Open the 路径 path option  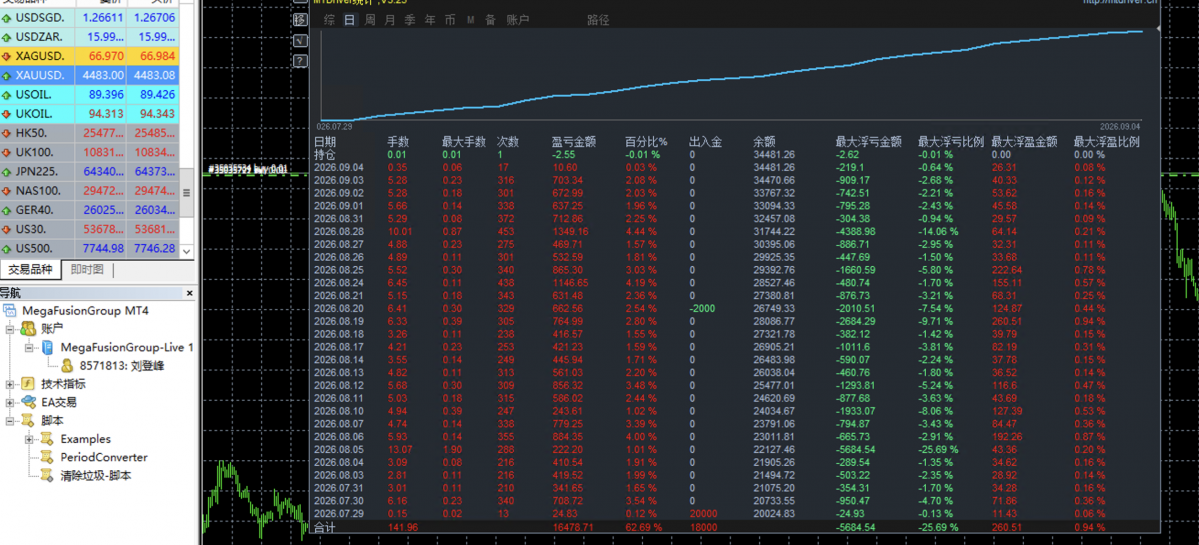(x=598, y=21)
